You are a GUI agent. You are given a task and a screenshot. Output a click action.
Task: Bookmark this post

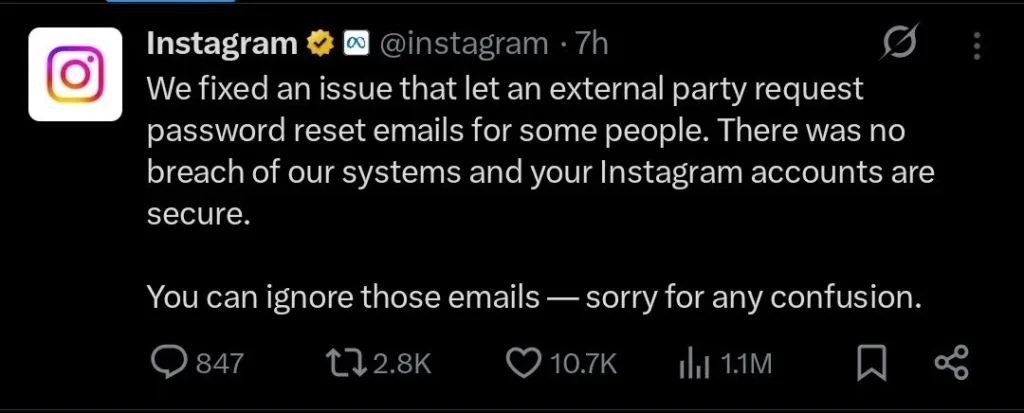[x=872, y=363]
